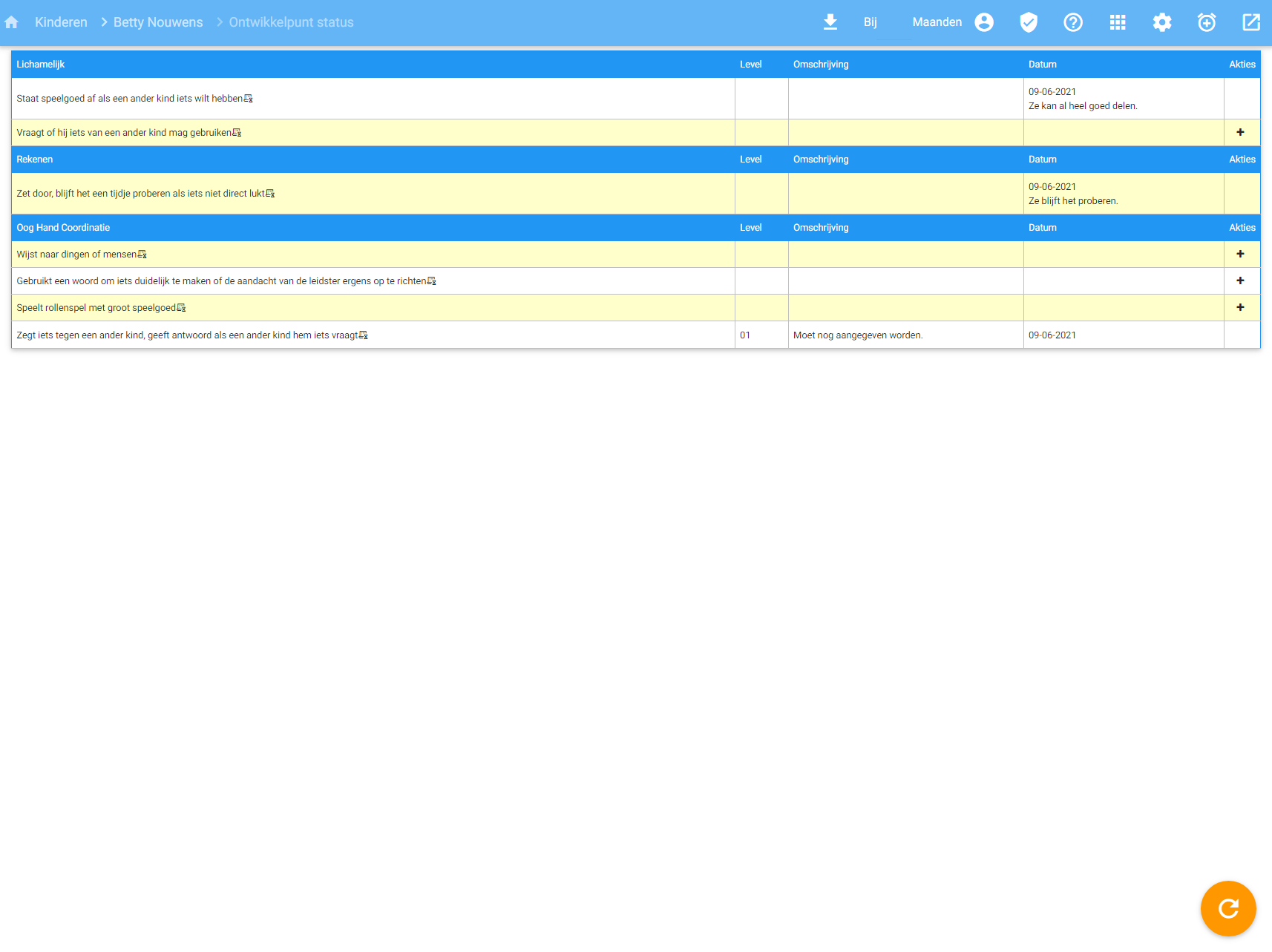
Task: Add status for 'Speelt rollenspel' row
Action: coord(1240,307)
